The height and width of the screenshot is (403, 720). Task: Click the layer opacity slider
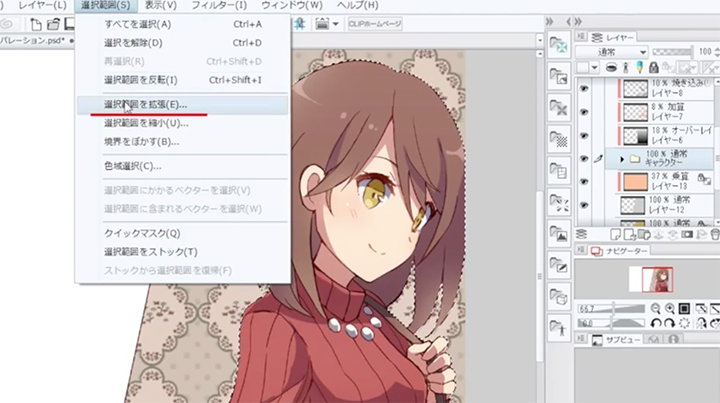[672, 52]
